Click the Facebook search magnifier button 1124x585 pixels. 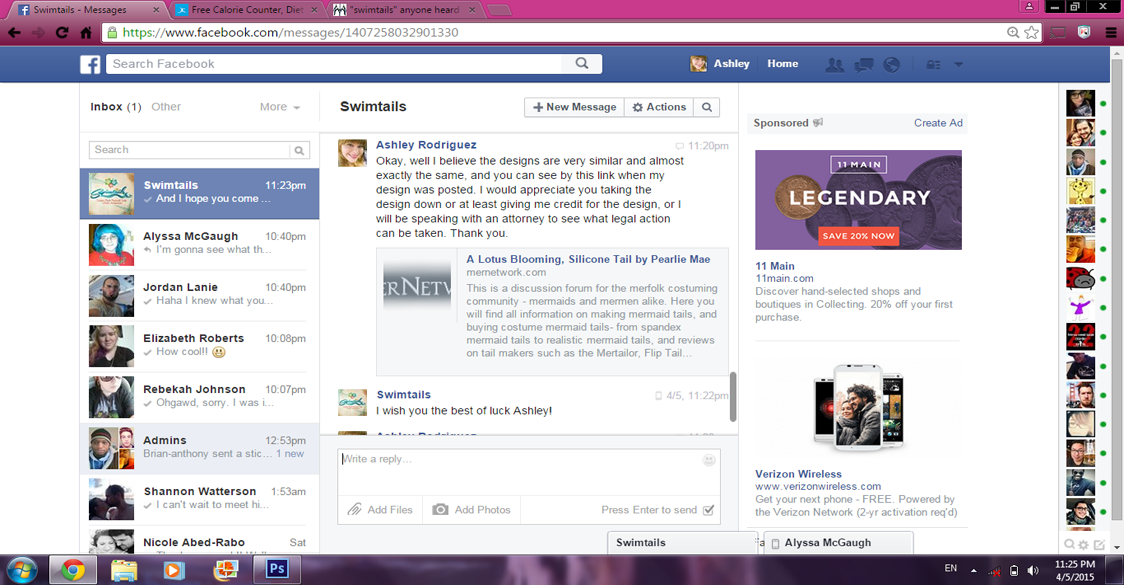(x=581, y=64)
